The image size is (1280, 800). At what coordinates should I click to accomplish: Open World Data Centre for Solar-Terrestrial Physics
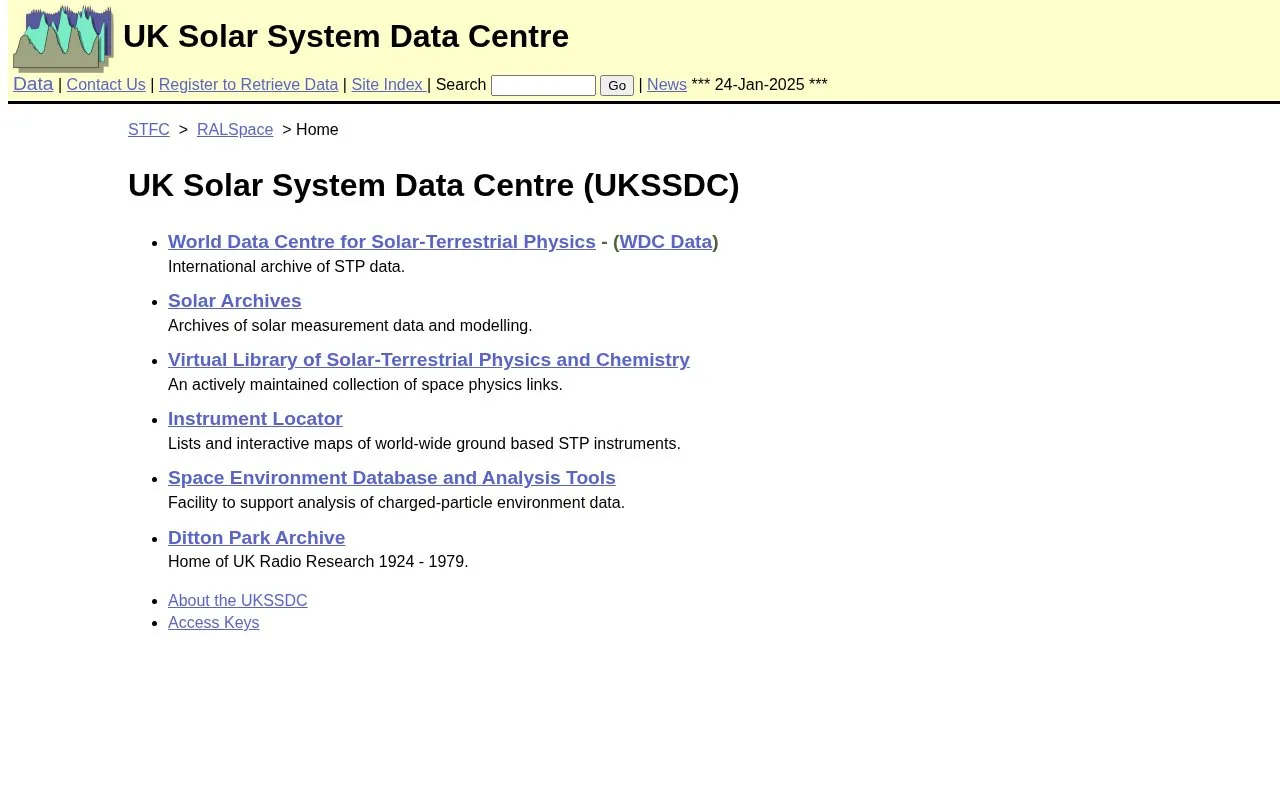382,242
